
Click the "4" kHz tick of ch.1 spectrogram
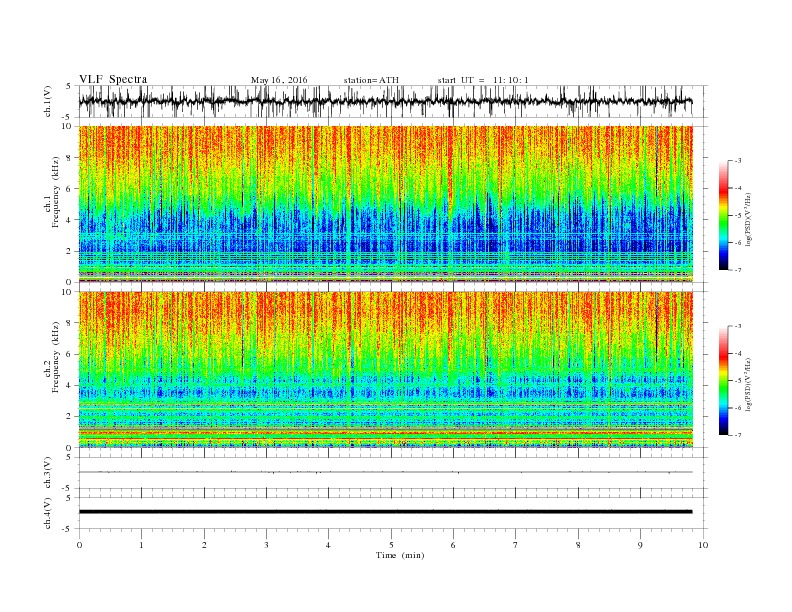70,220
